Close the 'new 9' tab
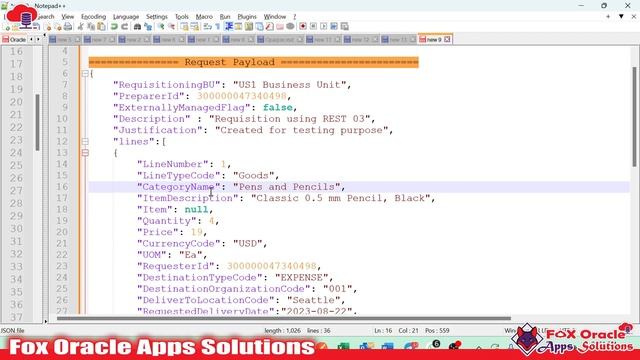Image resolution: width=640 pixels, height=360 pixels. tap(447, 40)
